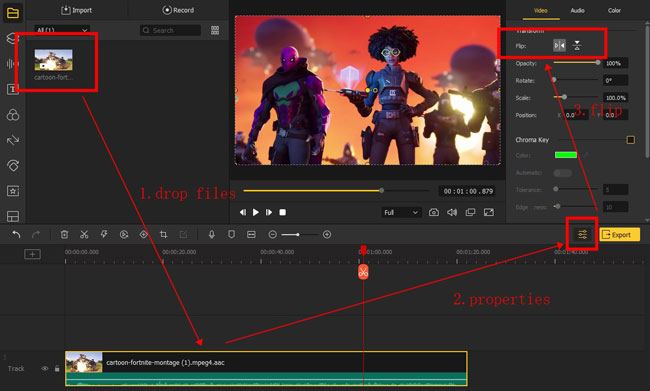Split clip with scissors tool
The width and height of the screenshot is (650, 391).
84,235
